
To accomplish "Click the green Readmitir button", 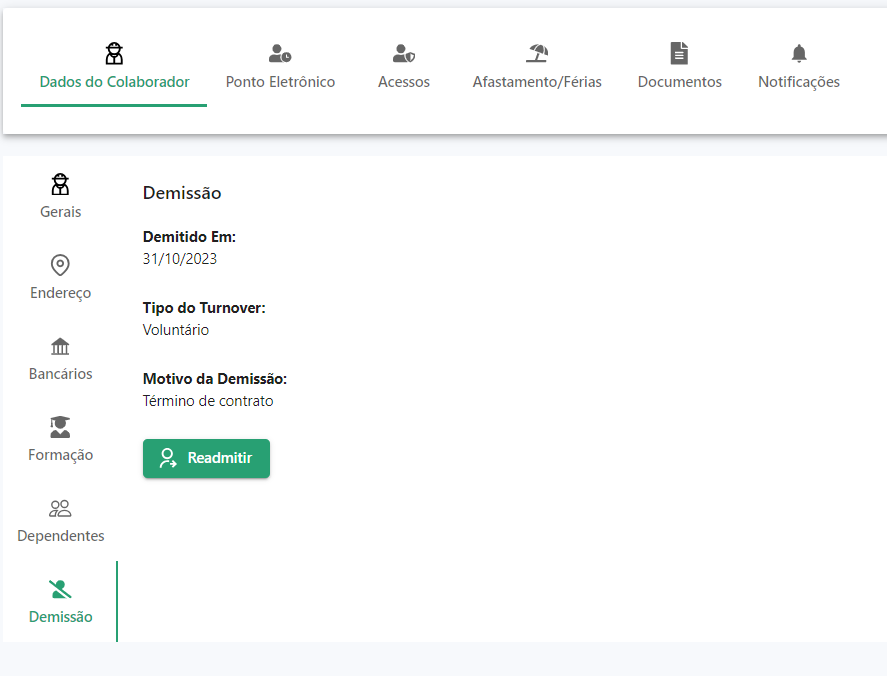I will tap(206, 458).
